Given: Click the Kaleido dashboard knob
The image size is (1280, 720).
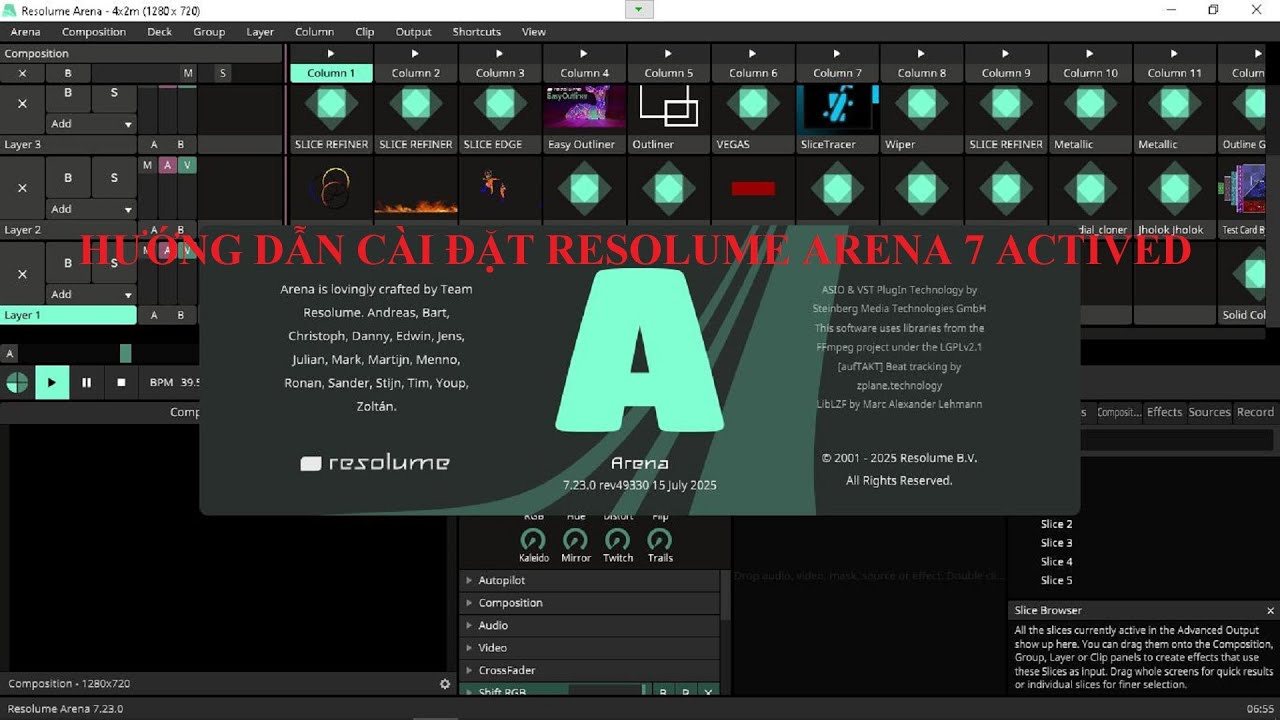Looking at the screenshot, I should tap(533, 540).
